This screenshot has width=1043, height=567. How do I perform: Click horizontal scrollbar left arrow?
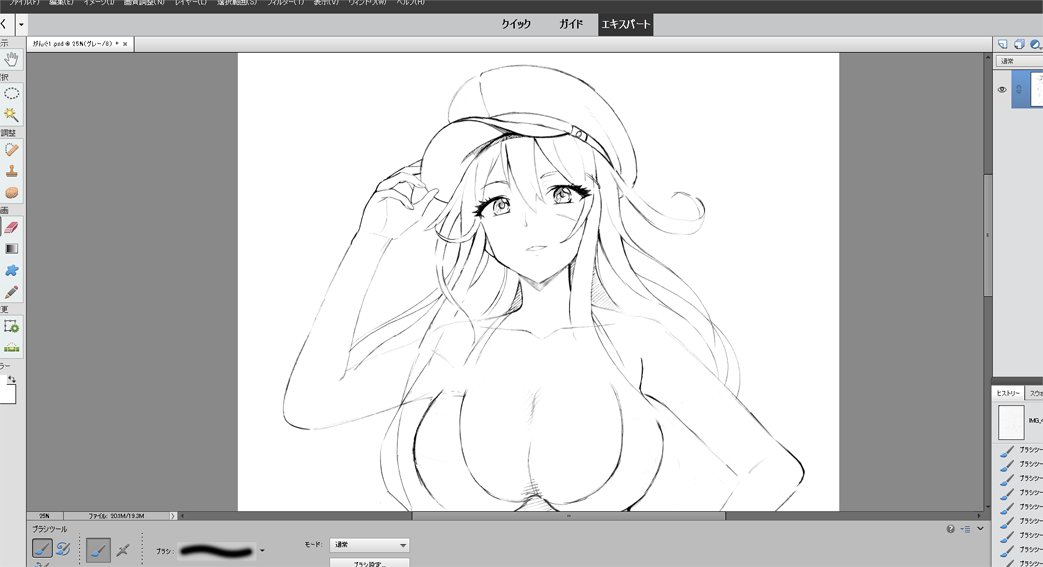[x=182, y=516]
